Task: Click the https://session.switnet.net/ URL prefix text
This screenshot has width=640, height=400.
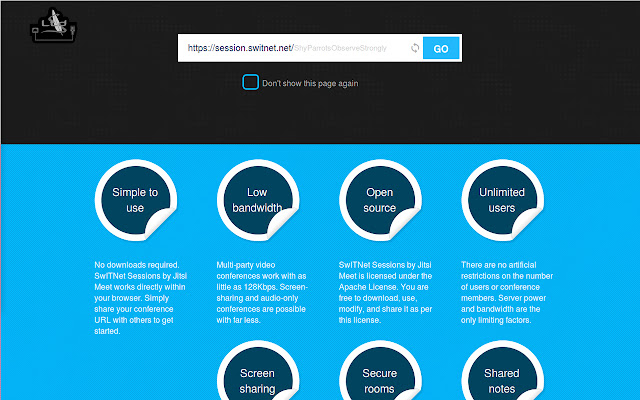Action: 240,48
